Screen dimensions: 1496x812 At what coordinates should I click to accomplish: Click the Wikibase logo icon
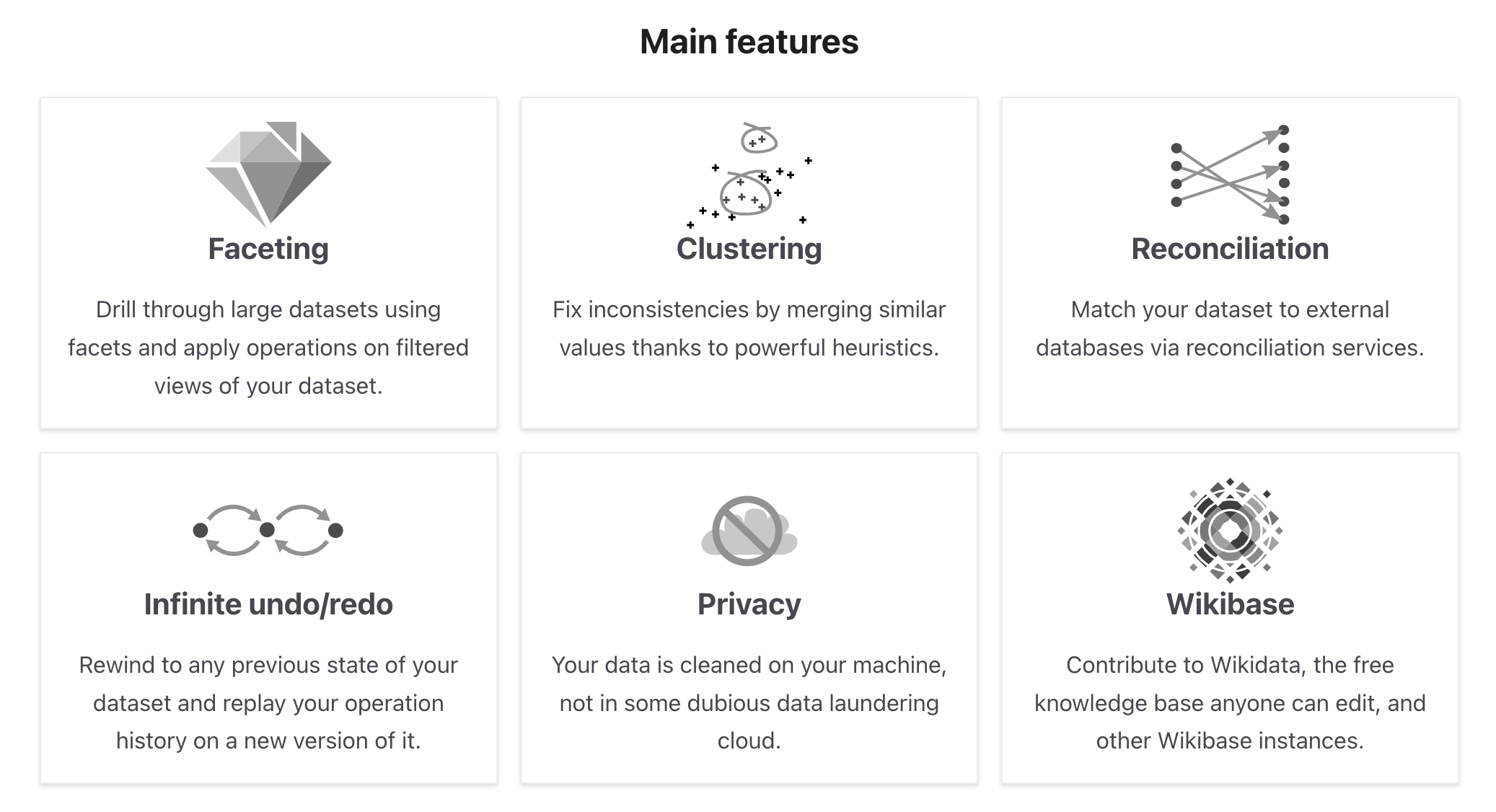click(x=1230, y=530)
